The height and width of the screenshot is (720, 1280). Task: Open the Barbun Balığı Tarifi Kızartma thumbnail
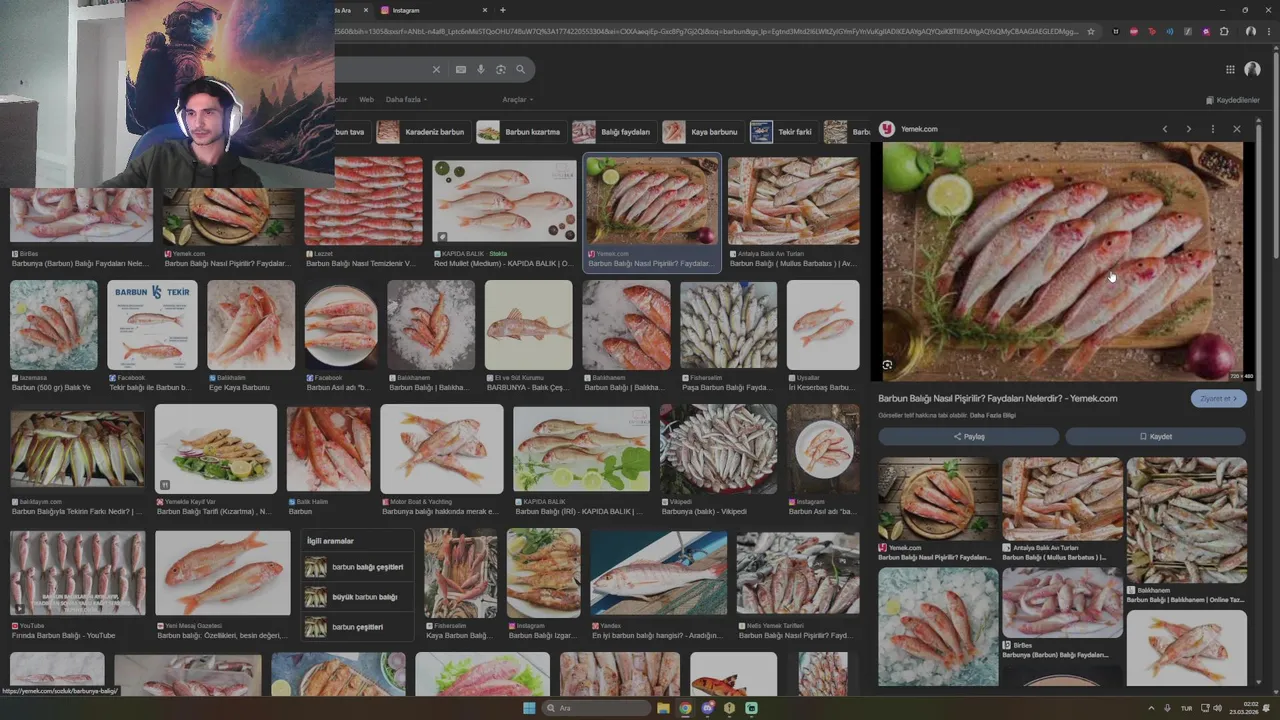coord(216,449)
